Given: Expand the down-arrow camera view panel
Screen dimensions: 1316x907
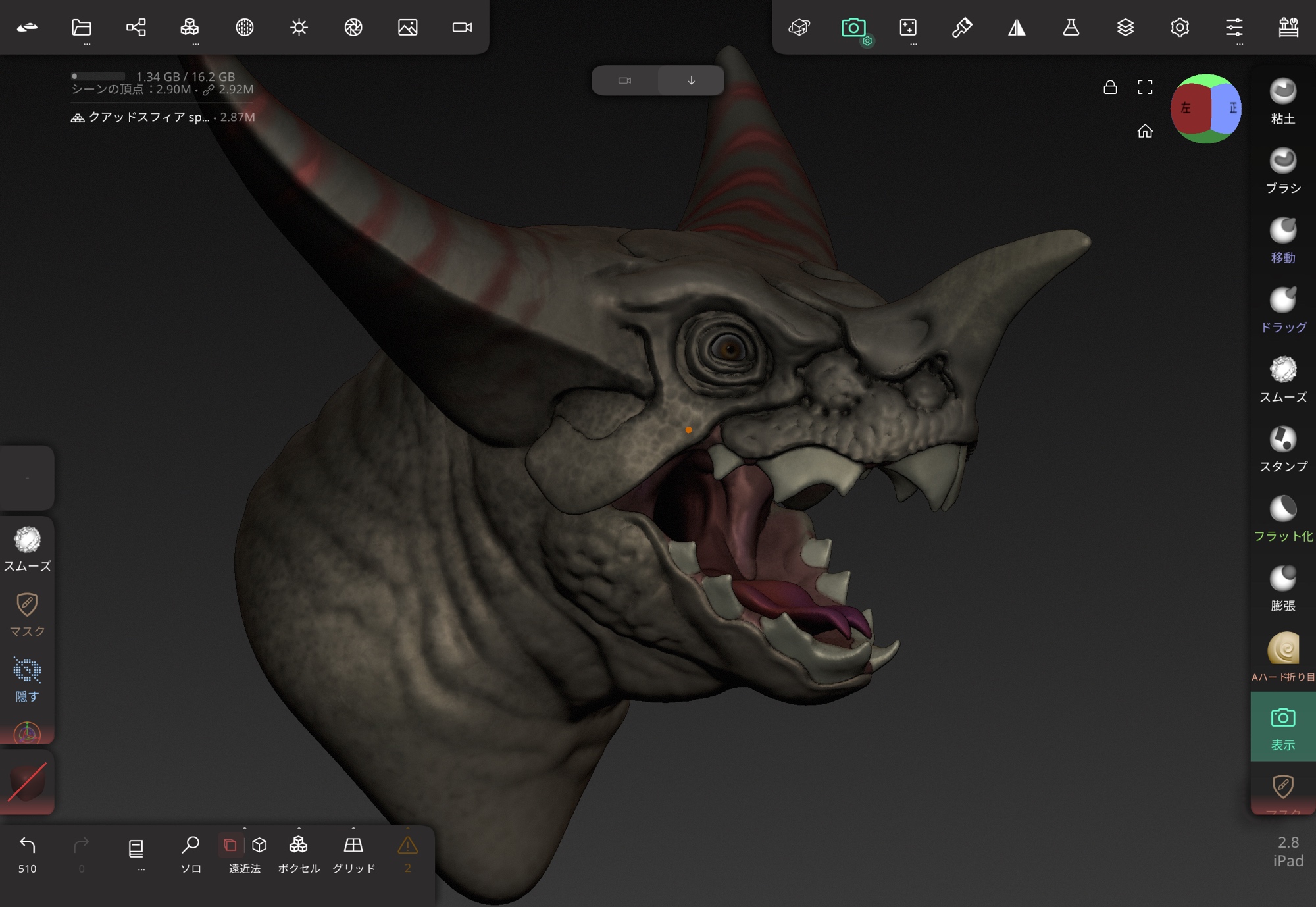Looking at the screenshot, I should pos(691,80).
